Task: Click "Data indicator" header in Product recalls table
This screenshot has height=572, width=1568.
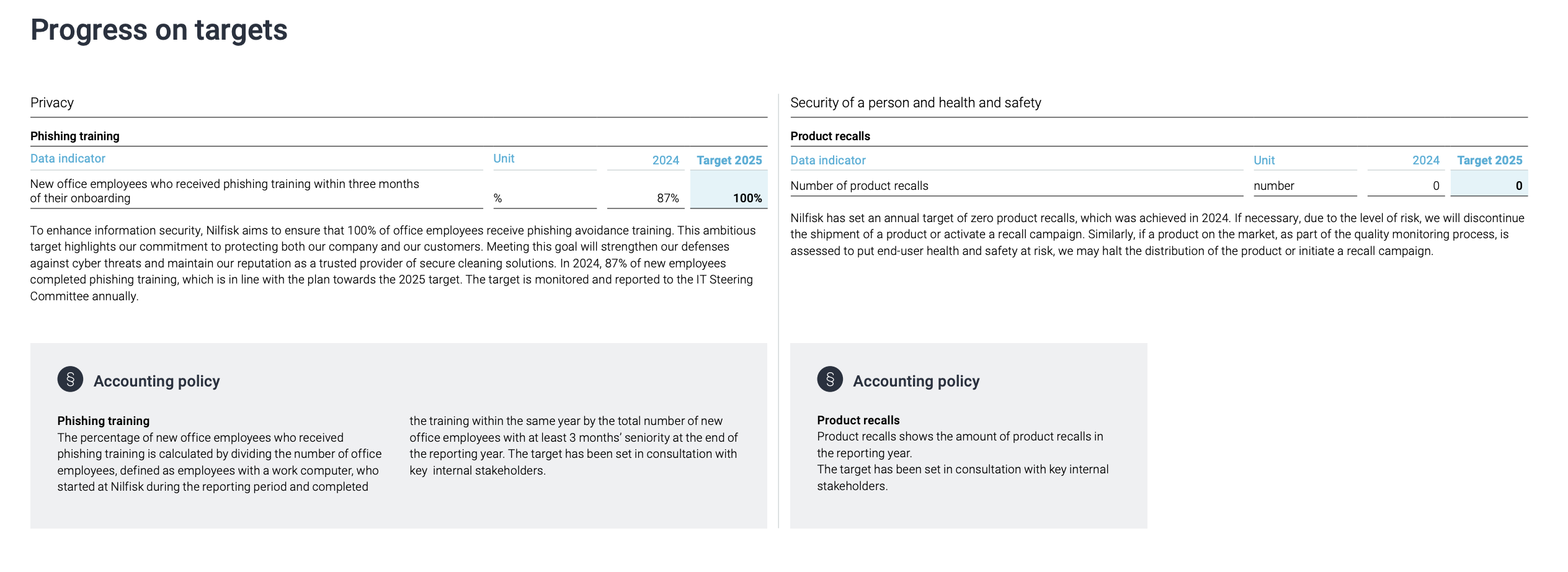Action: click(827, 161)
